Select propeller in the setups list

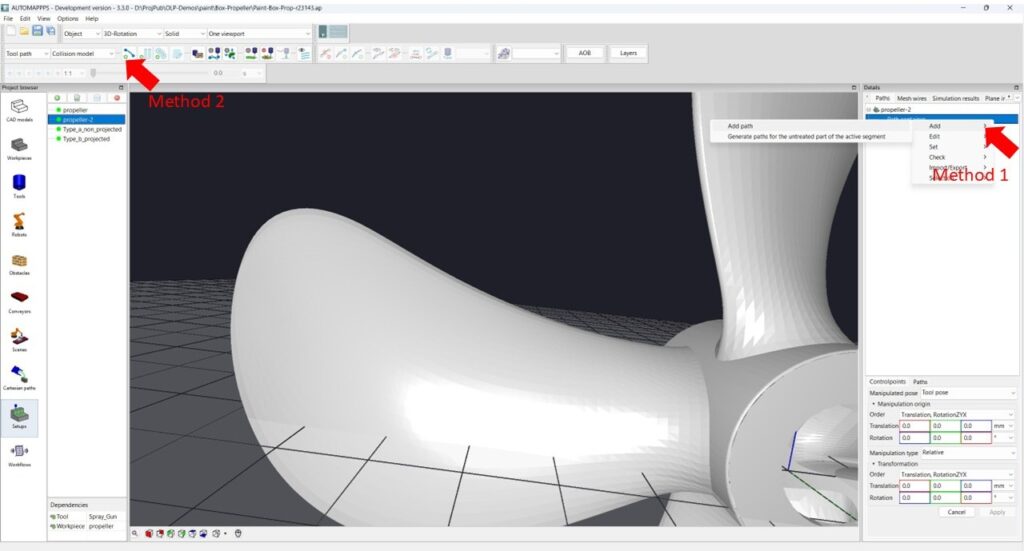[75, 110]
